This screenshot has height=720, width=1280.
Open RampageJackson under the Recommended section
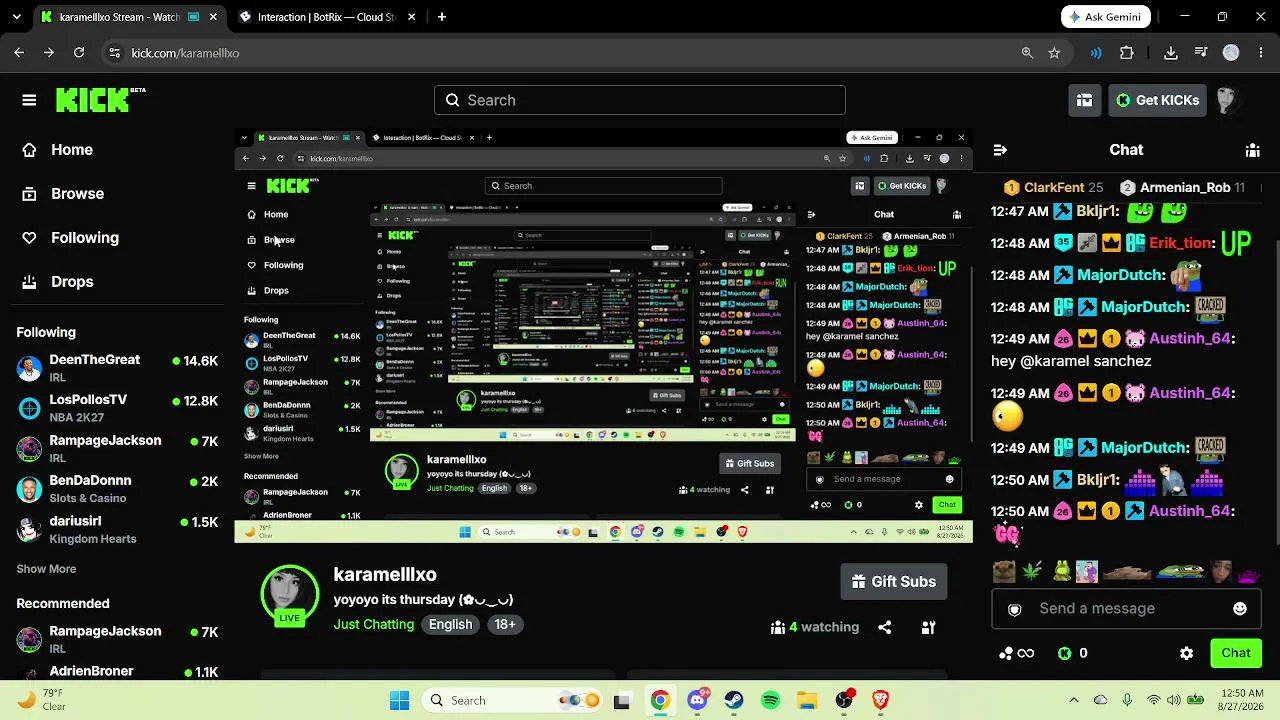click(117, 640)
